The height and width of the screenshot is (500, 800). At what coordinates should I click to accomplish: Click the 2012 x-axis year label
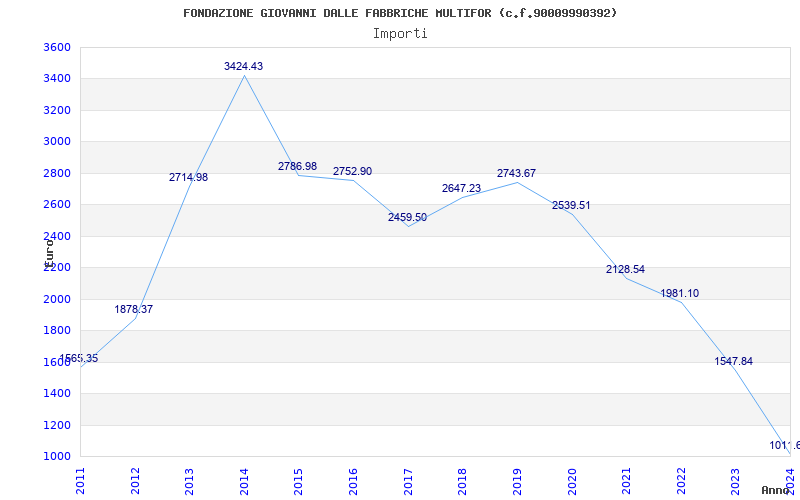(135, 482)
